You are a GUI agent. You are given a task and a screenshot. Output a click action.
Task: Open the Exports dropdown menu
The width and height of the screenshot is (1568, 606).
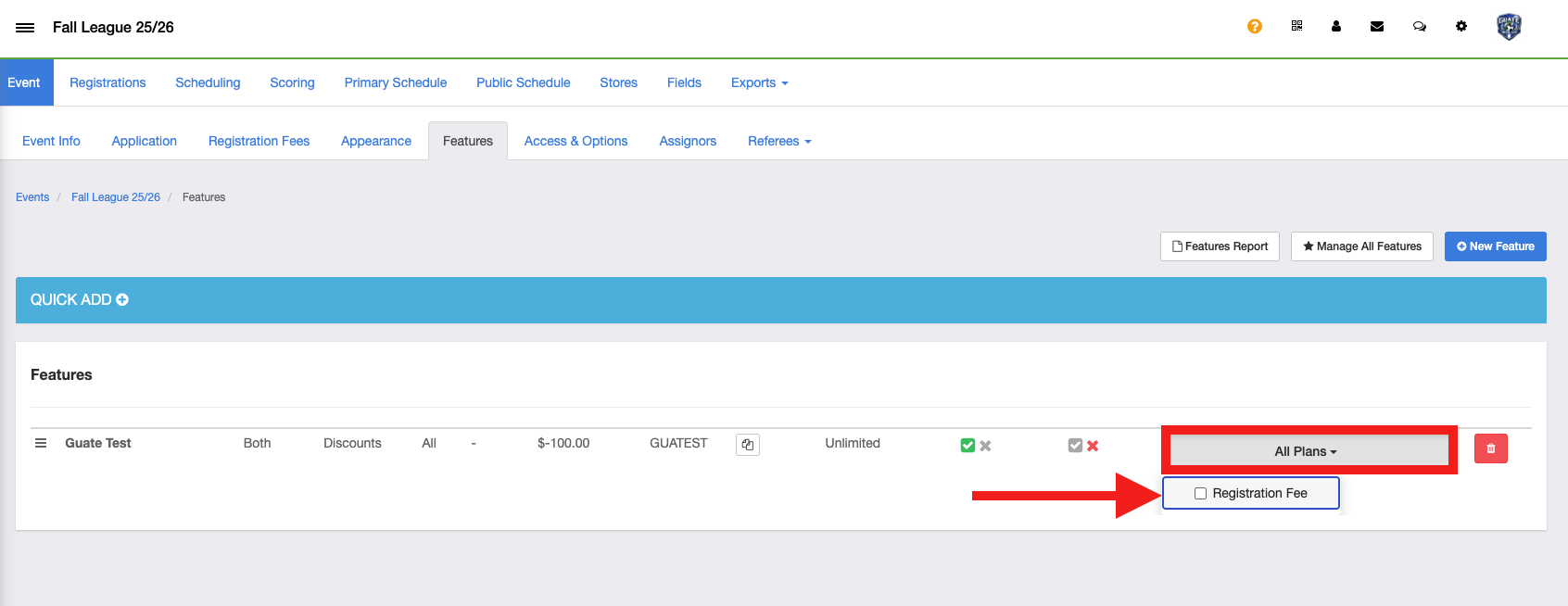(759, 82)
